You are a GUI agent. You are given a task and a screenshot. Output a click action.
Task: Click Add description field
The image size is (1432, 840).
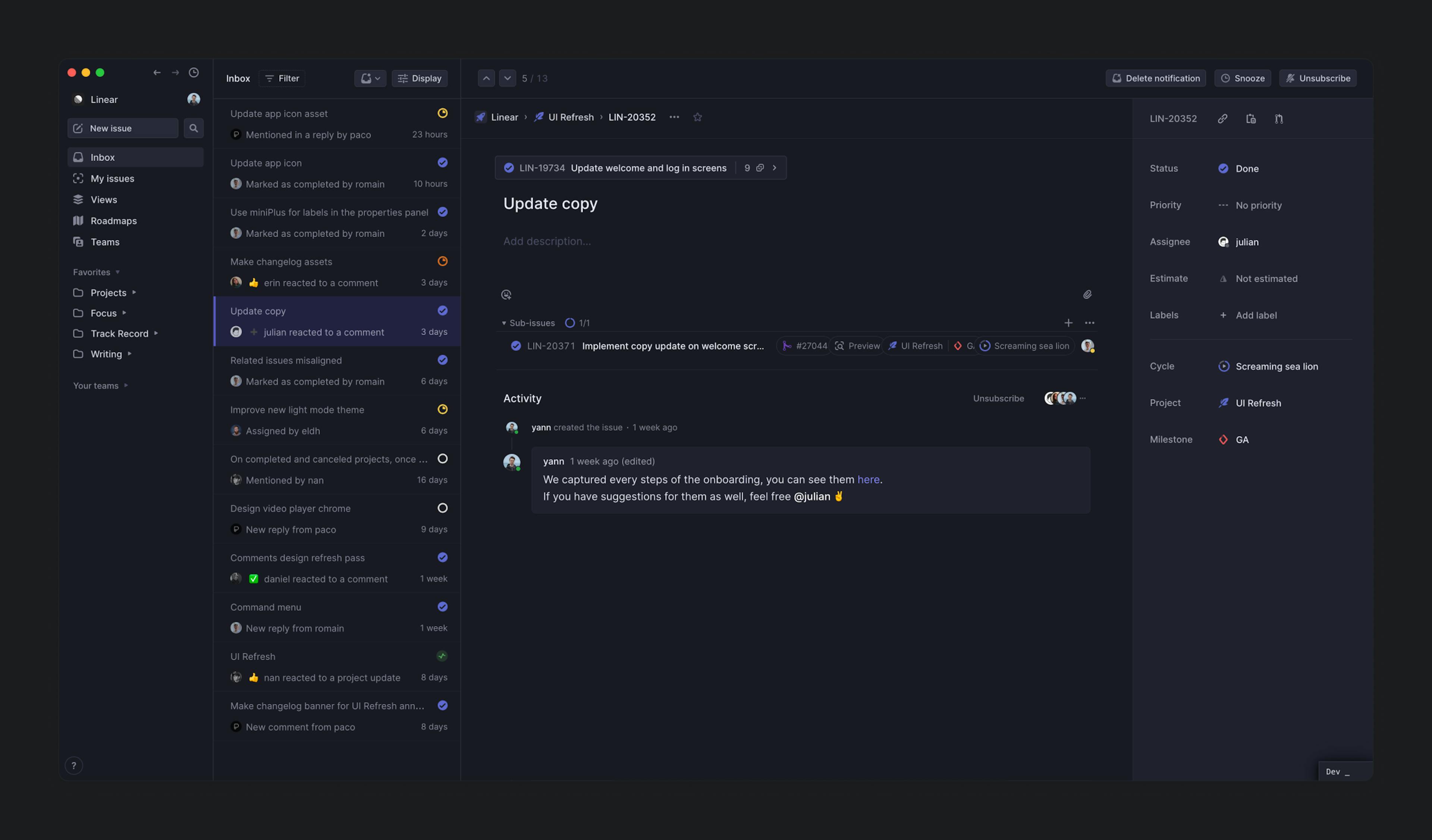point(547,241)
